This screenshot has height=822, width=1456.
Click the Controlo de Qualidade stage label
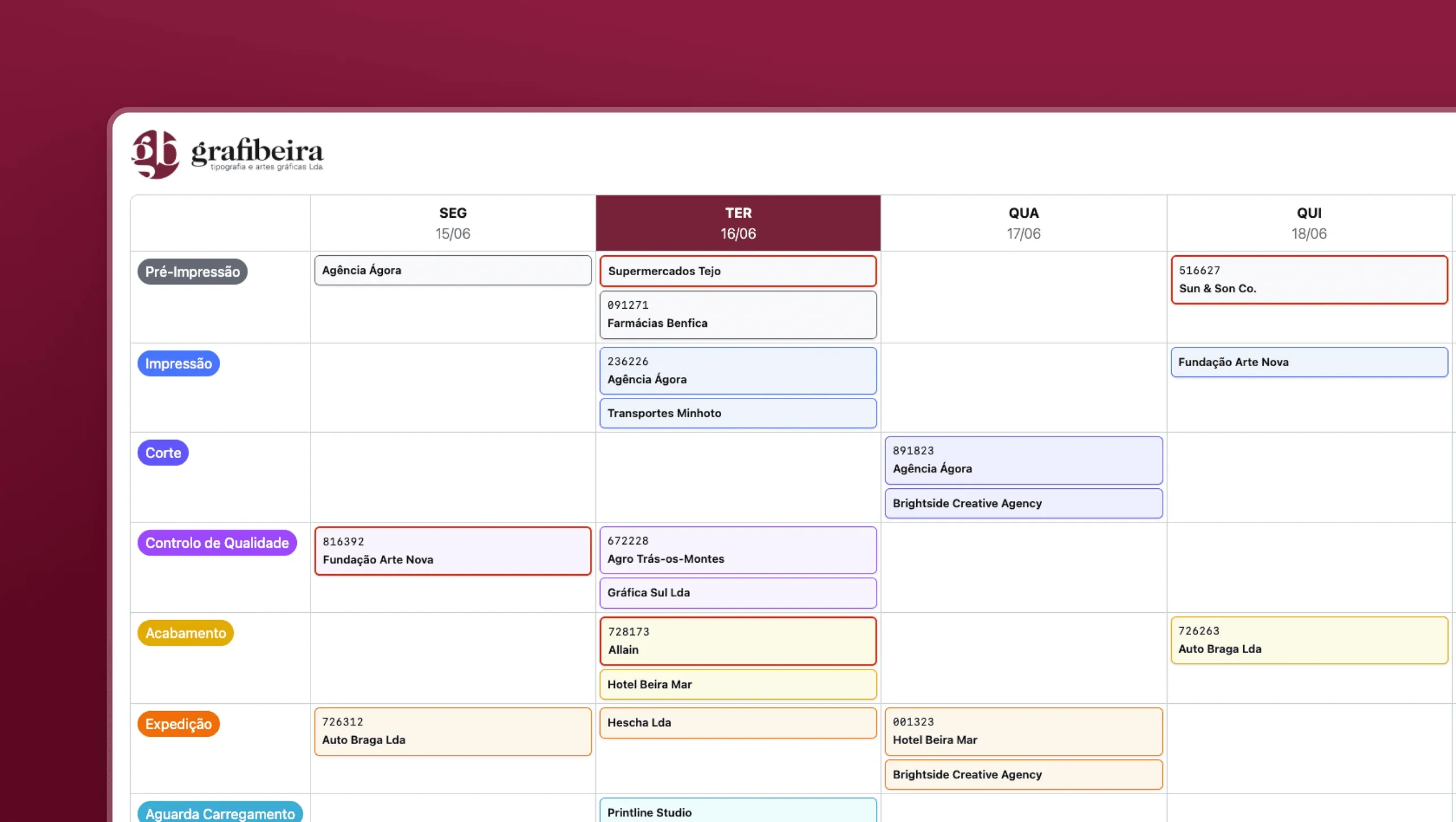(x=217, y=543)
